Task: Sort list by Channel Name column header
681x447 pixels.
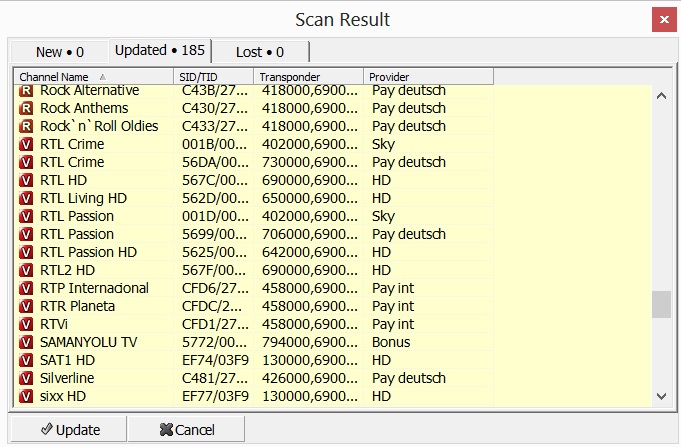Action: pos(93,76)
